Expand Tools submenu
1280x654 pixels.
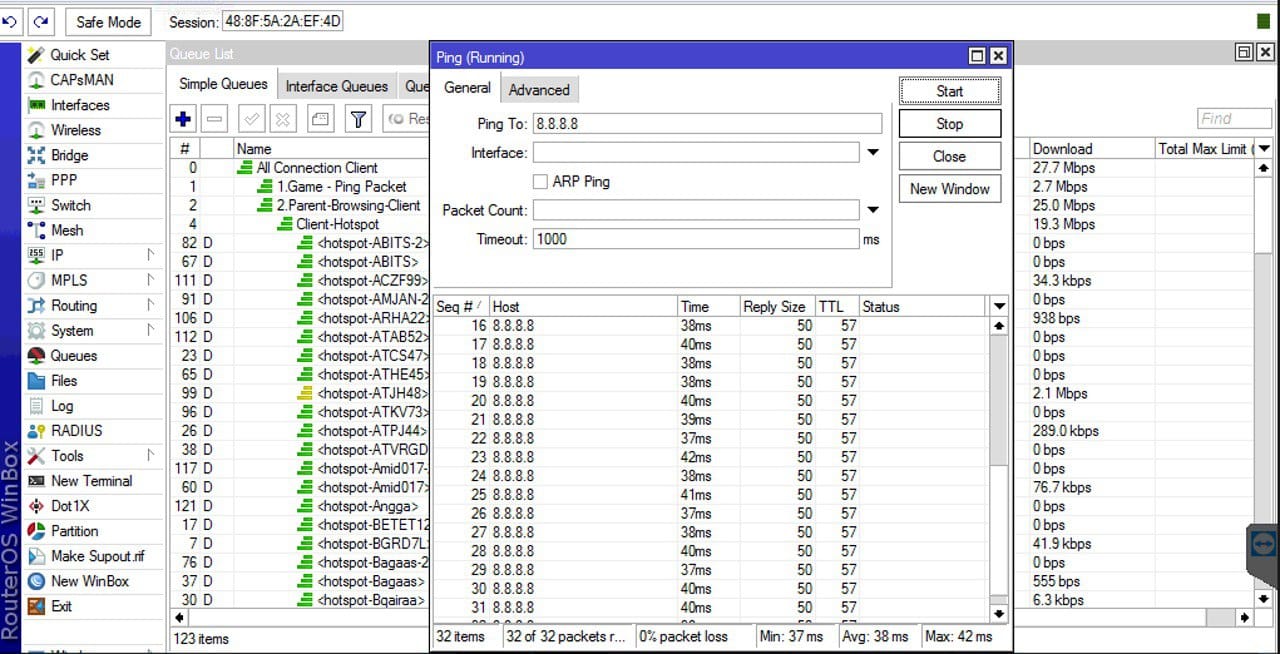pos(151,455)
